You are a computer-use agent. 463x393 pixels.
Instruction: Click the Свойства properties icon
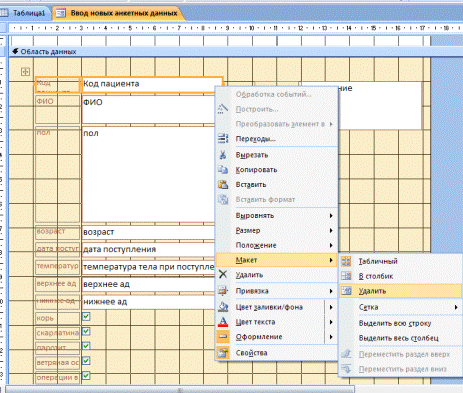[x=223, y=352]
